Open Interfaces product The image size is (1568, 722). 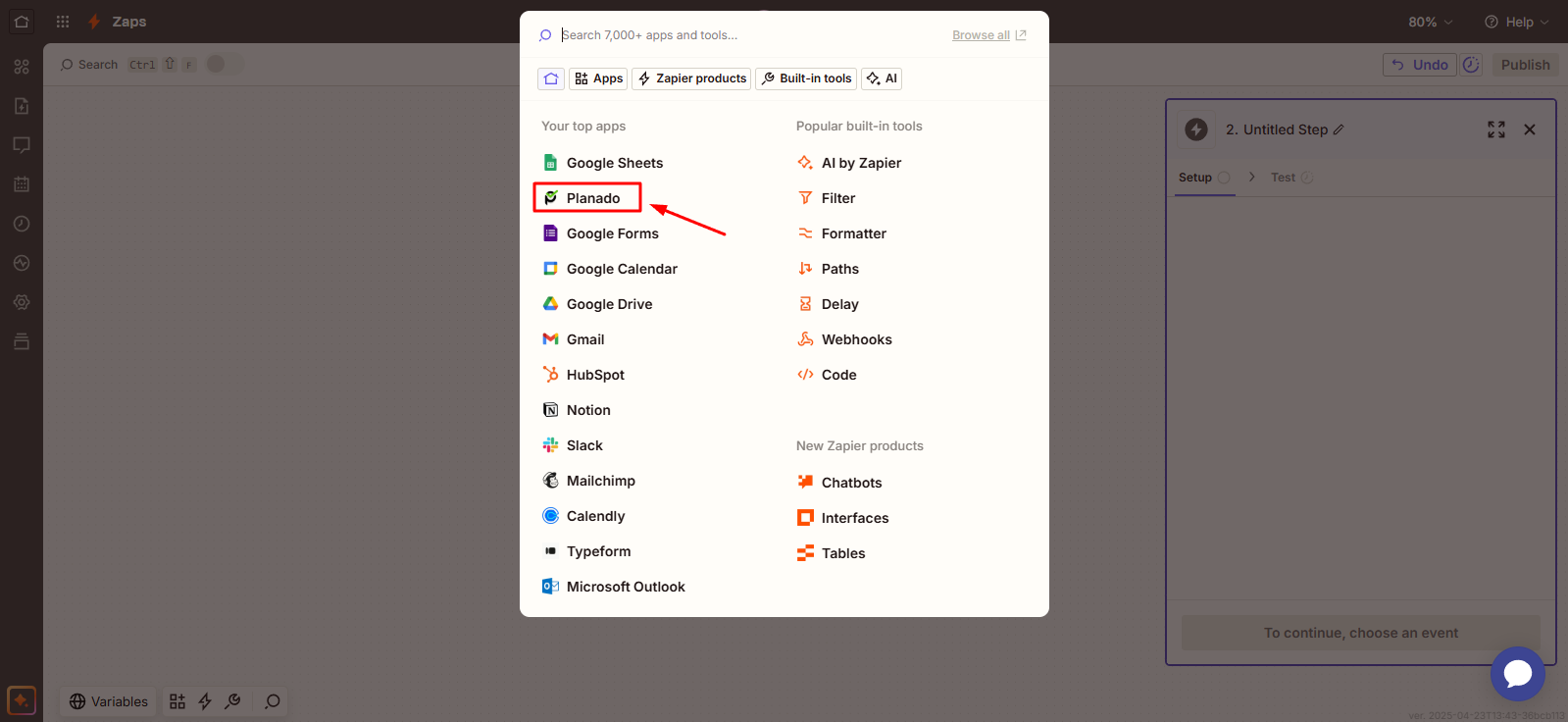click(x=843, y=518)
